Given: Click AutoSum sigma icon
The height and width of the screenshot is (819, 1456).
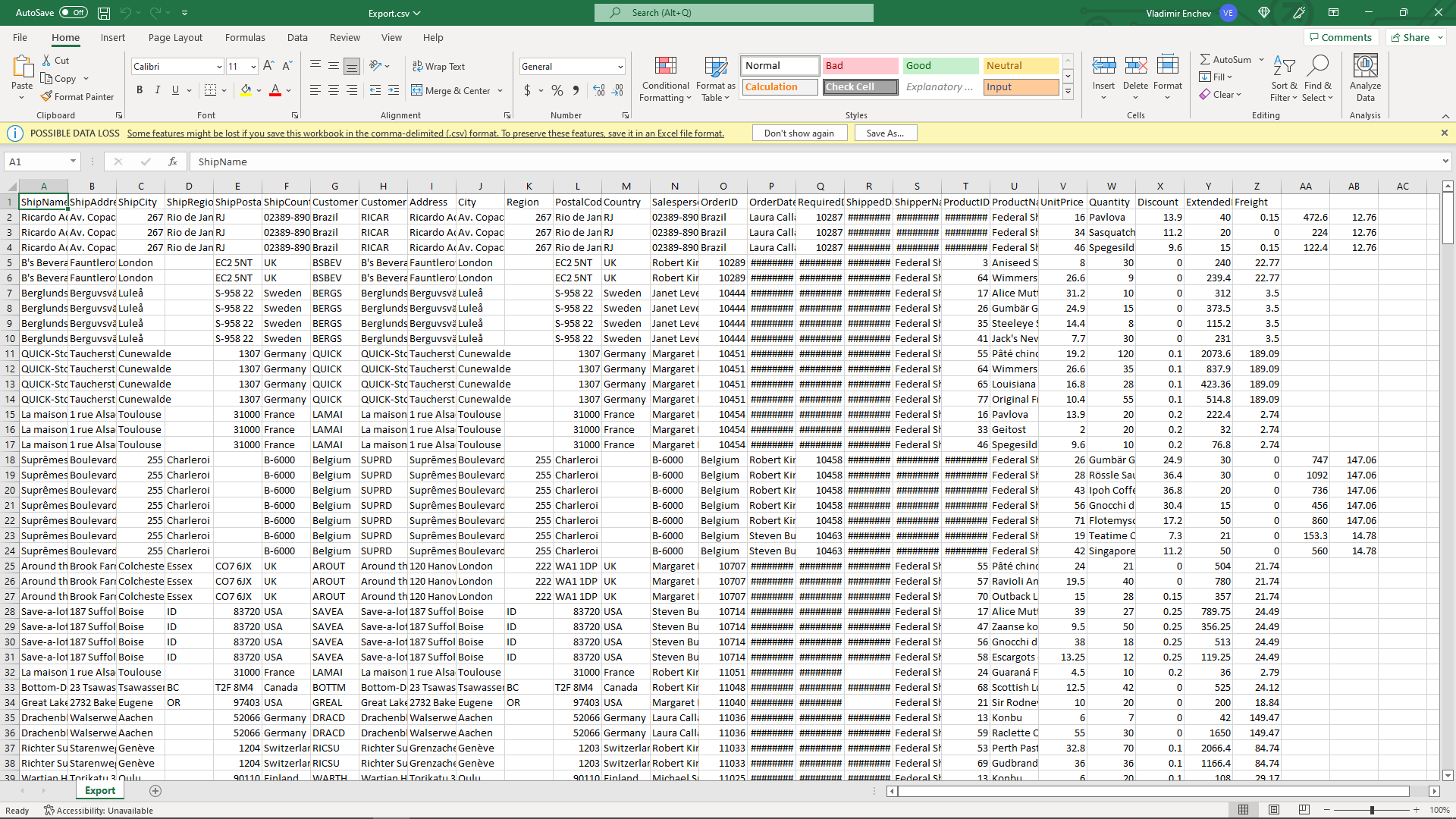Looking at the screenshot, I should pos(1205,60).
